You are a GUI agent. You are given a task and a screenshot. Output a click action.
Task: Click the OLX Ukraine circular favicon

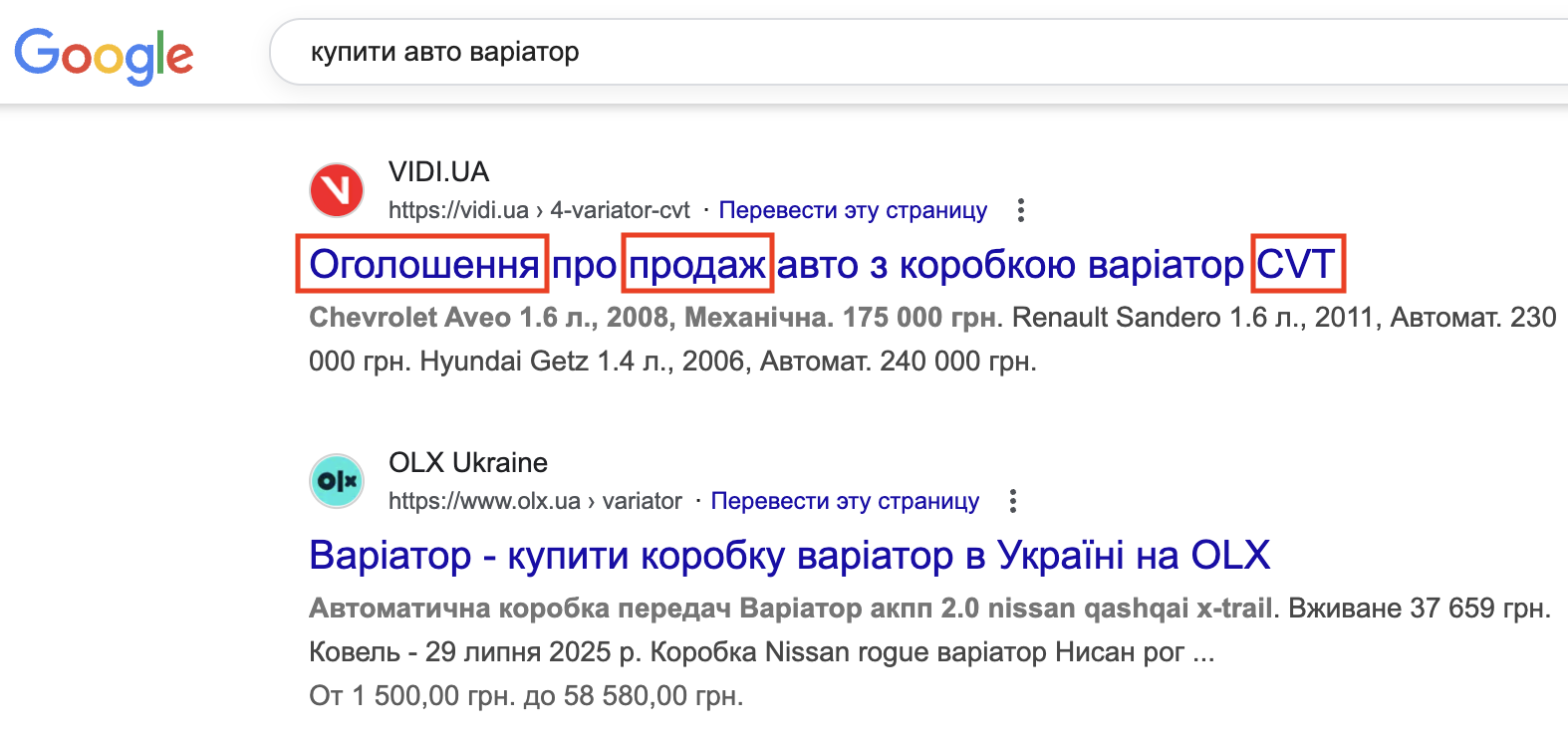[x=336, y=481]
